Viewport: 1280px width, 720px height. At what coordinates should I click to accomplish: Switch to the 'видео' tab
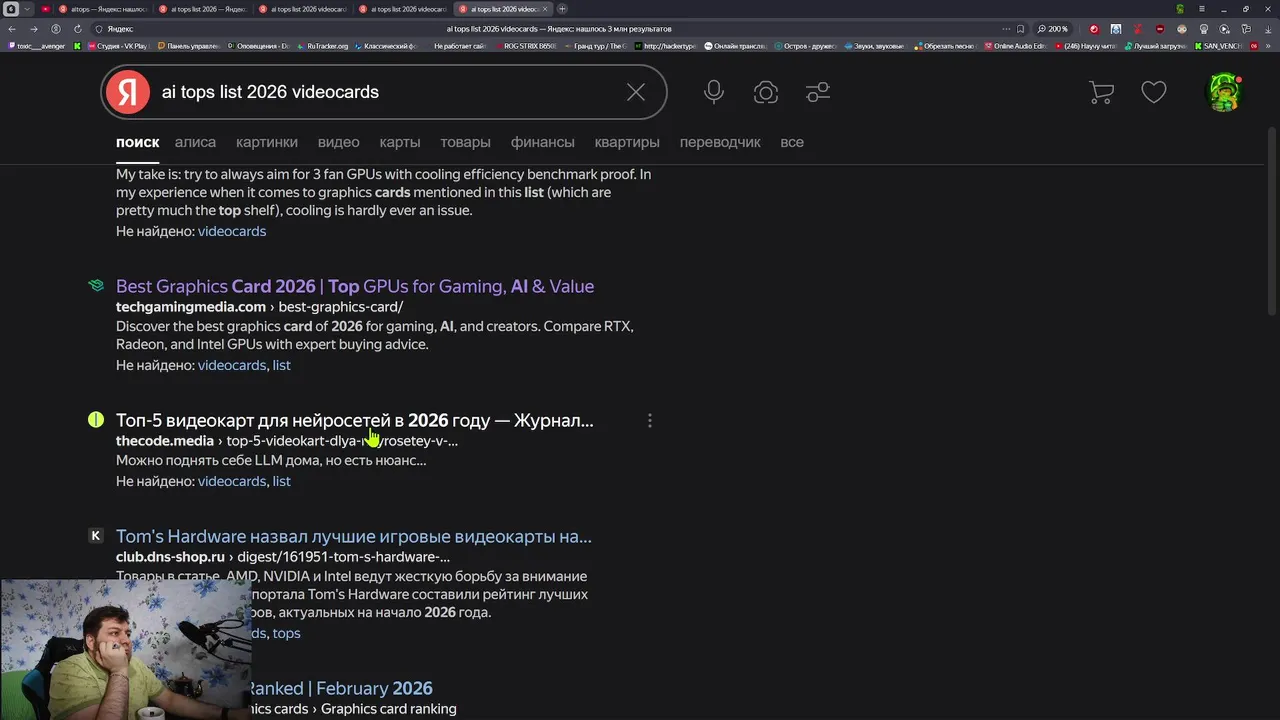point(338,142)
